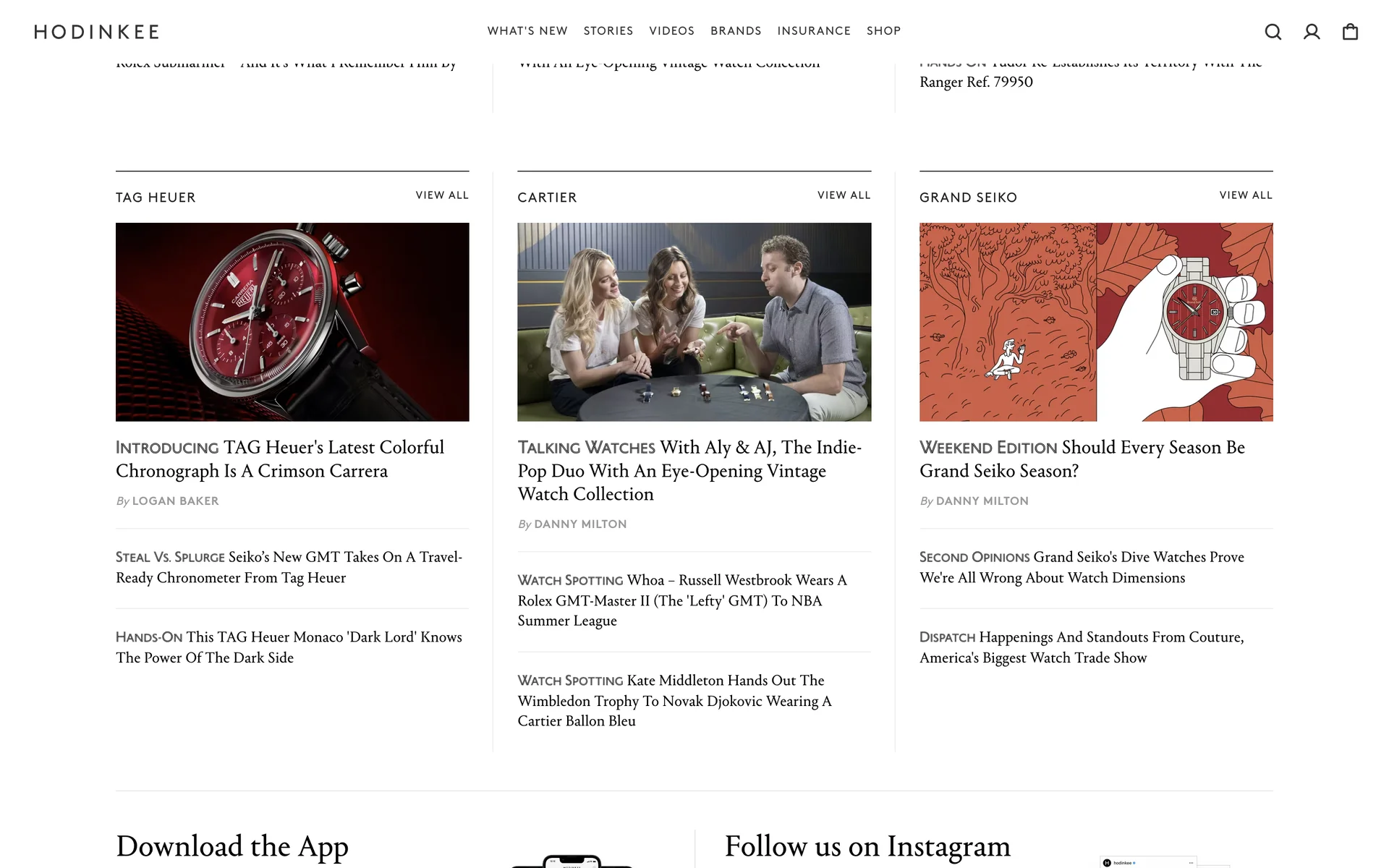Click View All for Cartier
This screenshot has width=1389, height=868.
(844, 195)
